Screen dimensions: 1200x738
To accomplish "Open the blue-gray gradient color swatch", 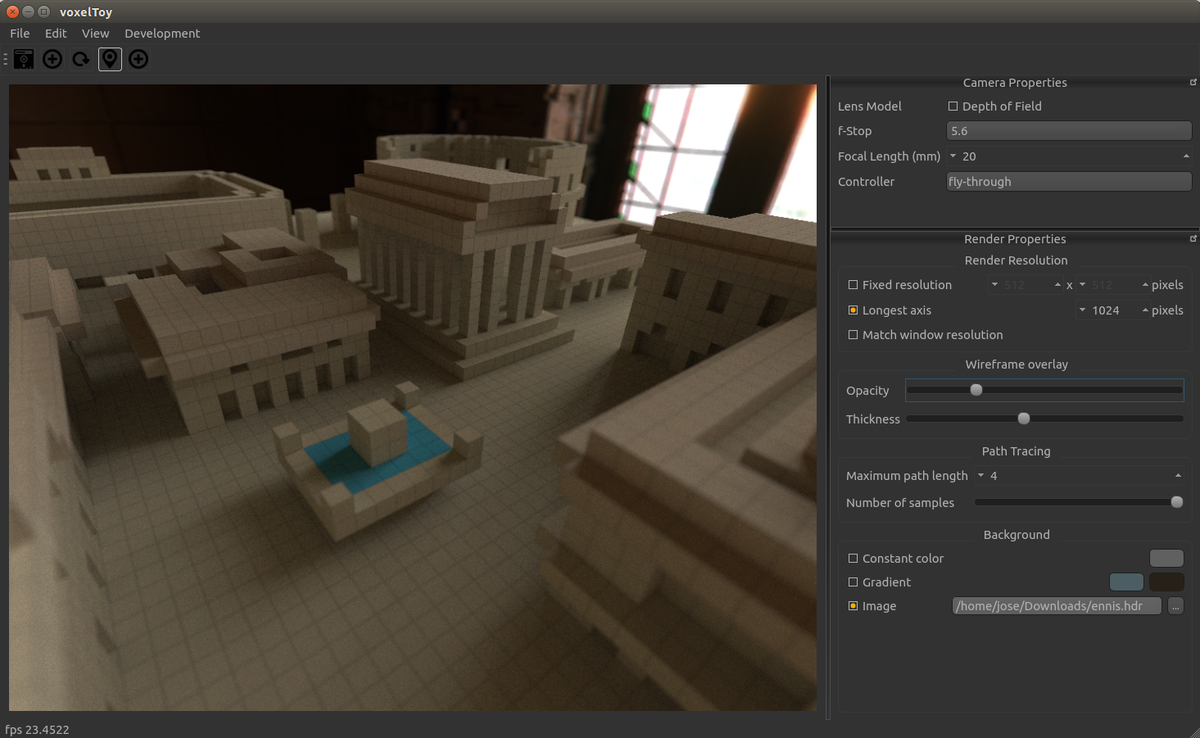I will 1127,582.
